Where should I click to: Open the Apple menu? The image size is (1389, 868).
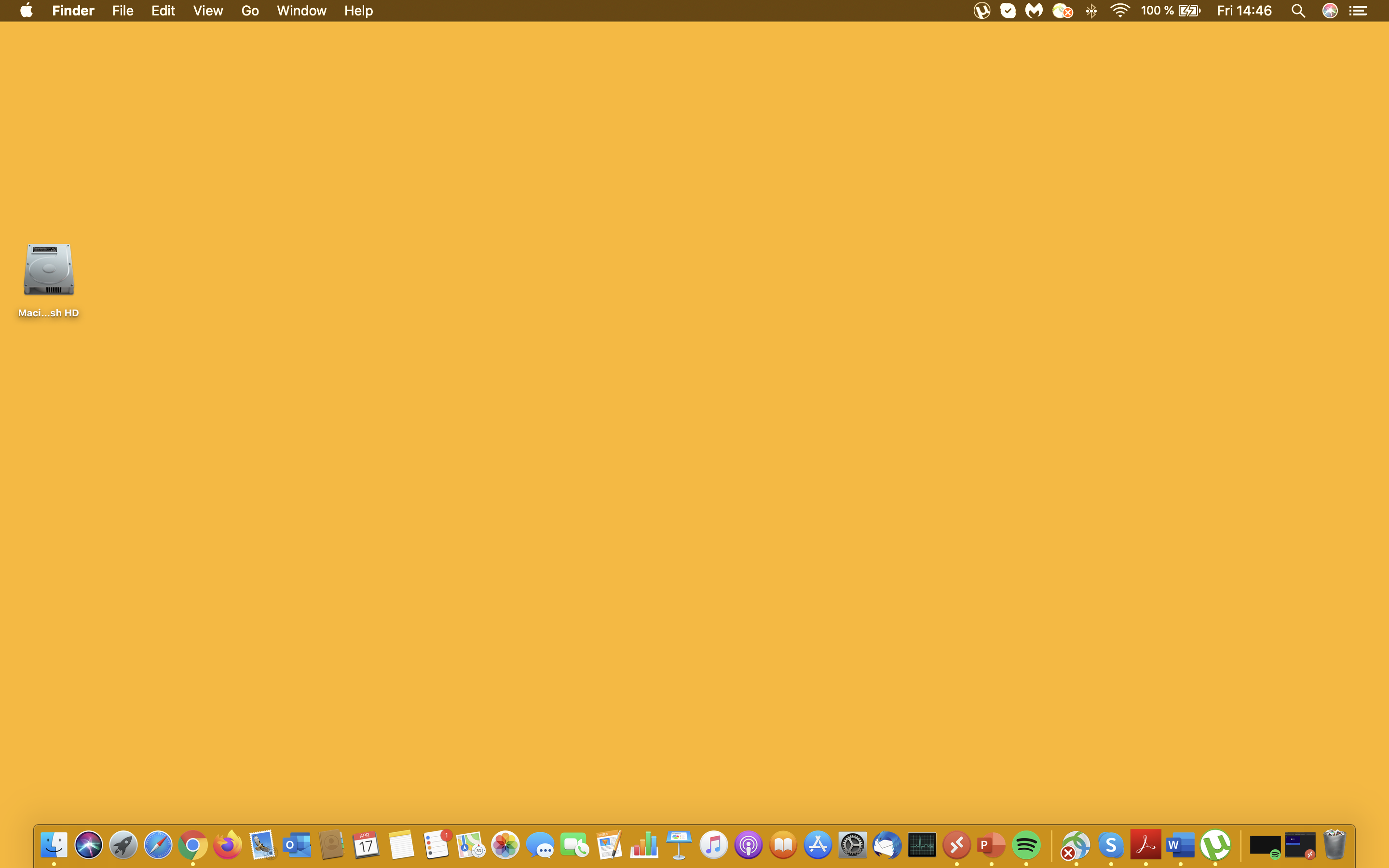27,11
